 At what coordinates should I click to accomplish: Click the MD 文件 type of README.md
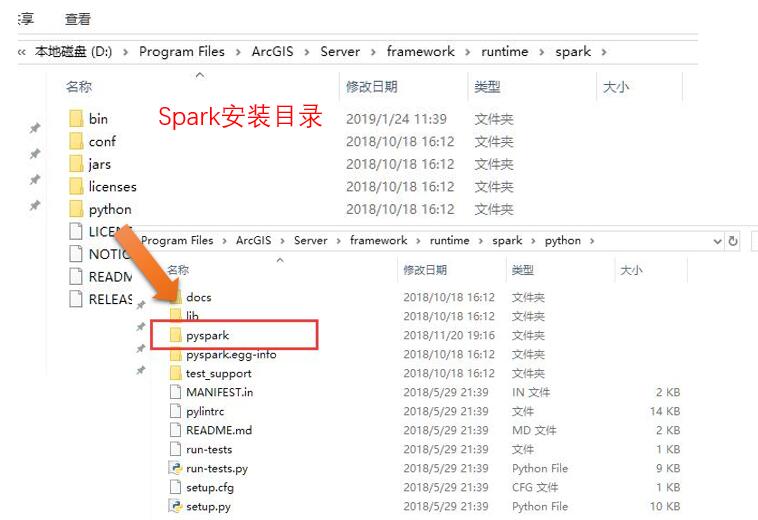pyautogui.click(x=534, y=430)
